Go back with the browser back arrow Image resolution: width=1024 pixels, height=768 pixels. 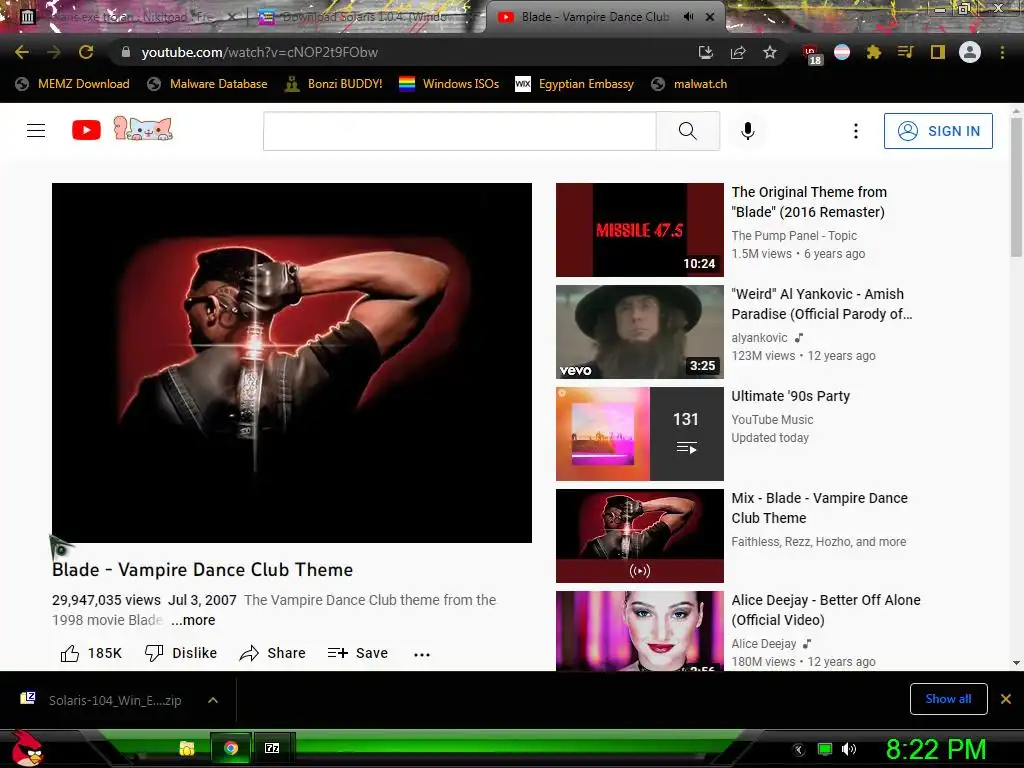22,52
